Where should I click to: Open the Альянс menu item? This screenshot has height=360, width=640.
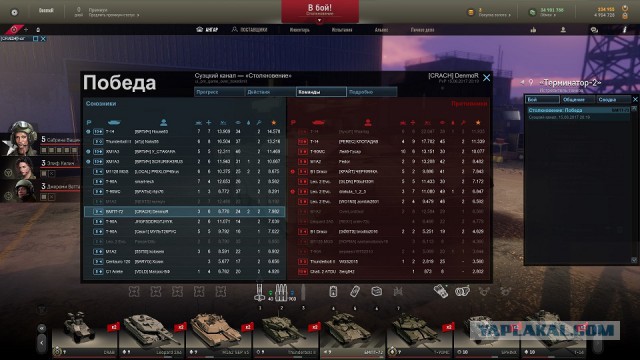tap(381, 30)
